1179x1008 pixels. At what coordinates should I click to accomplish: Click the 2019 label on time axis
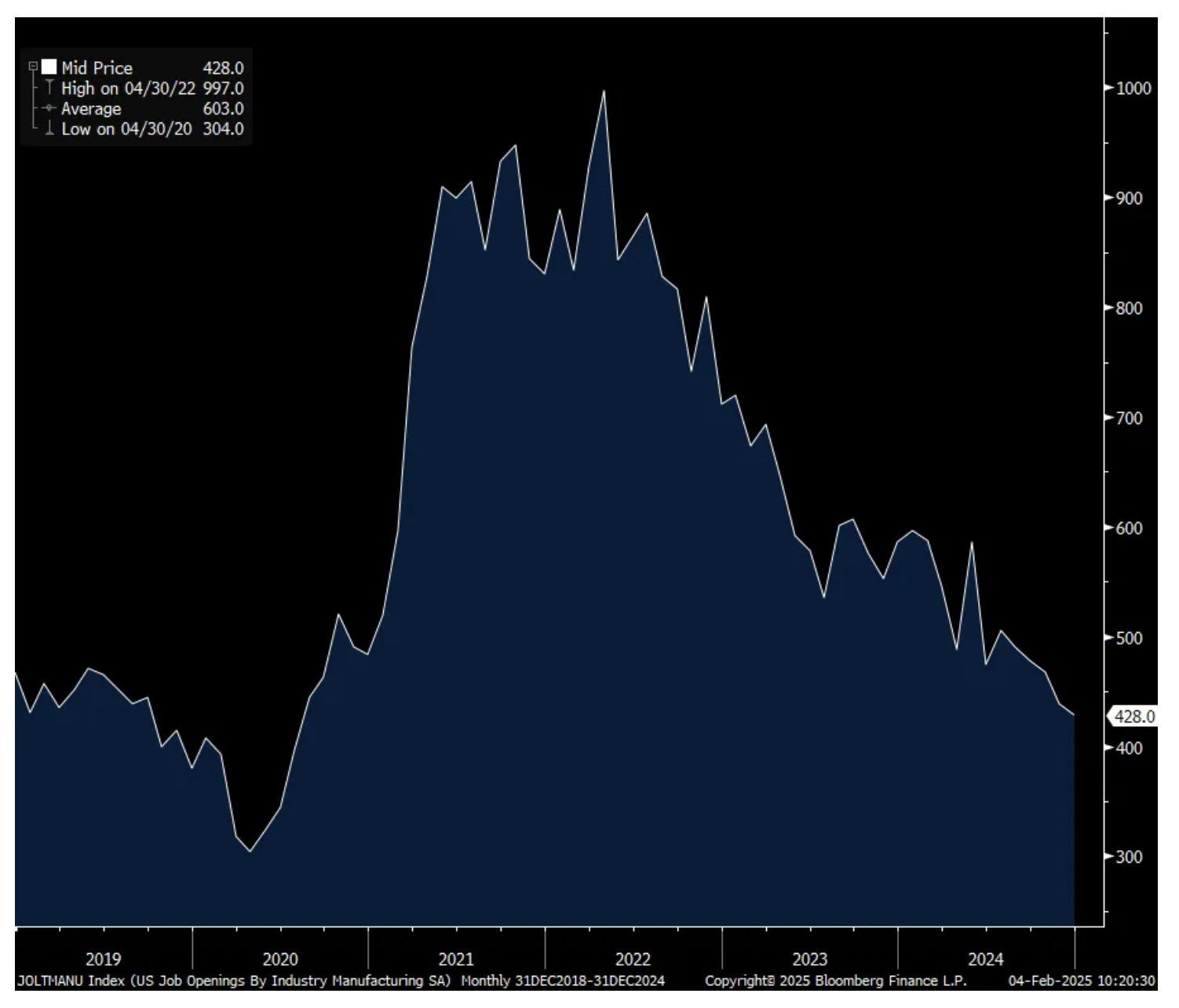[103, 959]
